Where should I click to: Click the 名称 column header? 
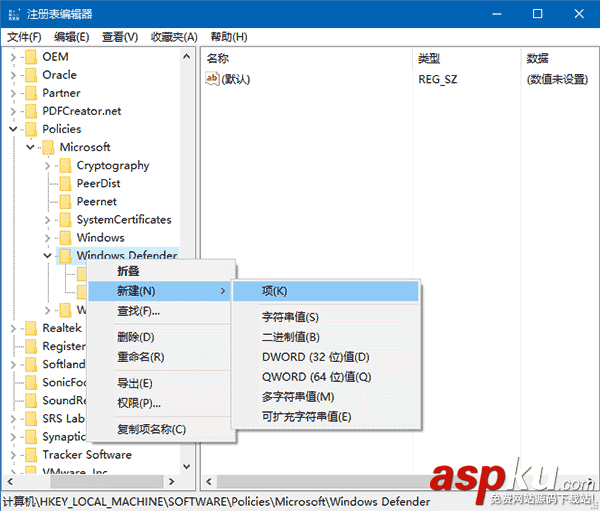[x=307, y=59]
